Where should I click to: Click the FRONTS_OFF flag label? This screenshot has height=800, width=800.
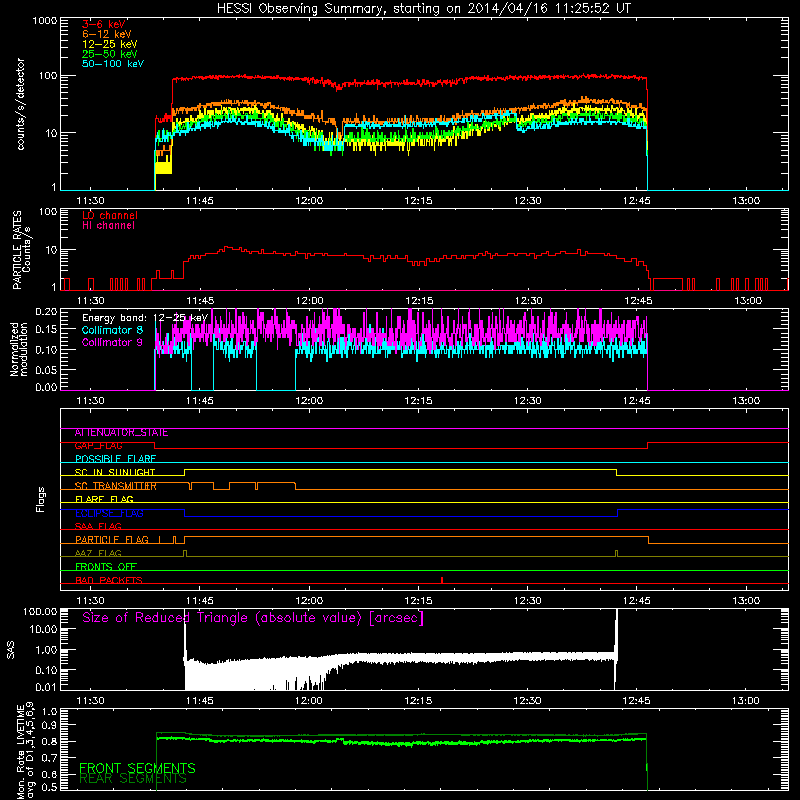[x=106, y=567]
